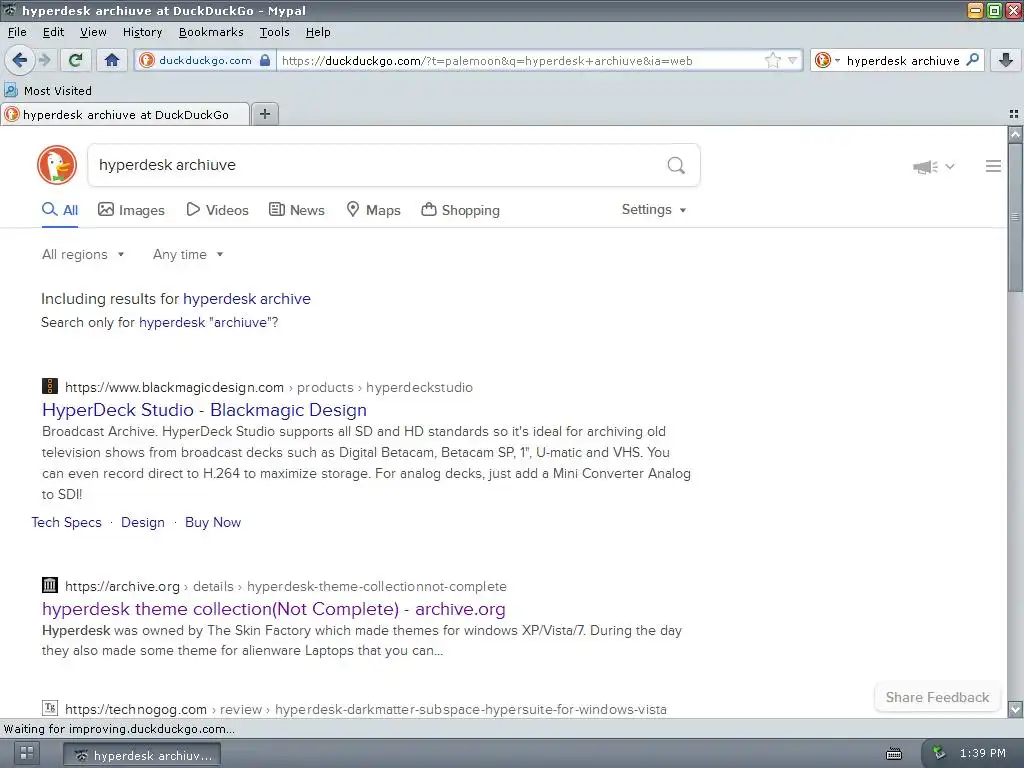Open the File menu
The image size is (1024, 768).
(17, 32)
